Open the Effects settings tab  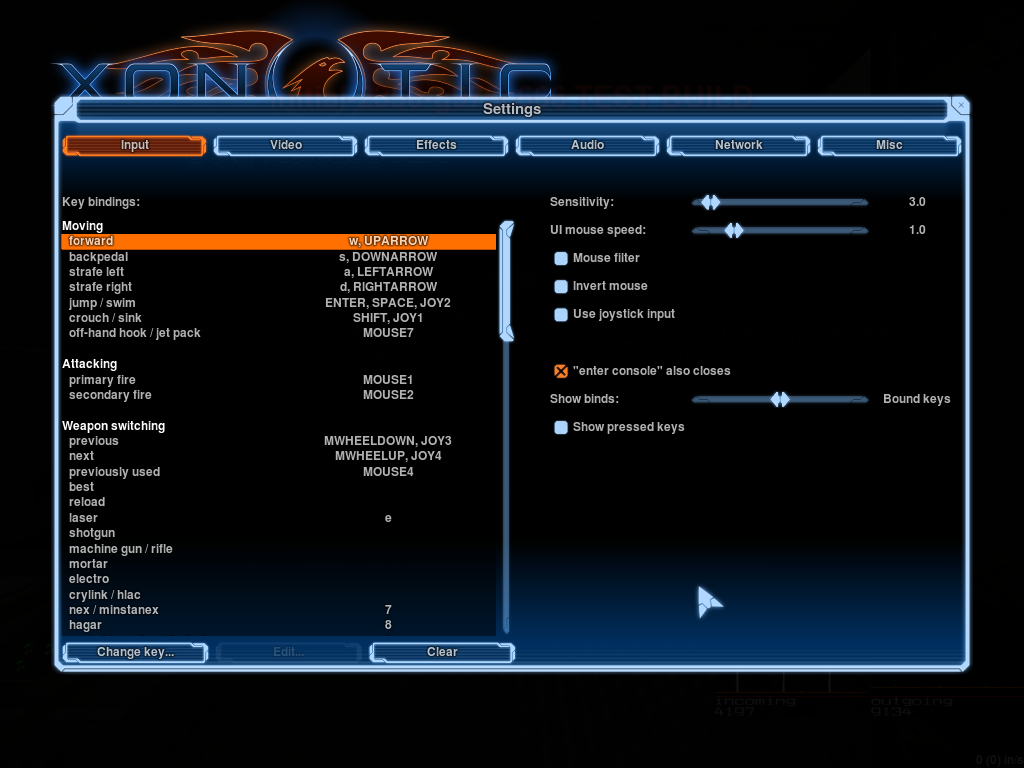click(x=436, y=145)
